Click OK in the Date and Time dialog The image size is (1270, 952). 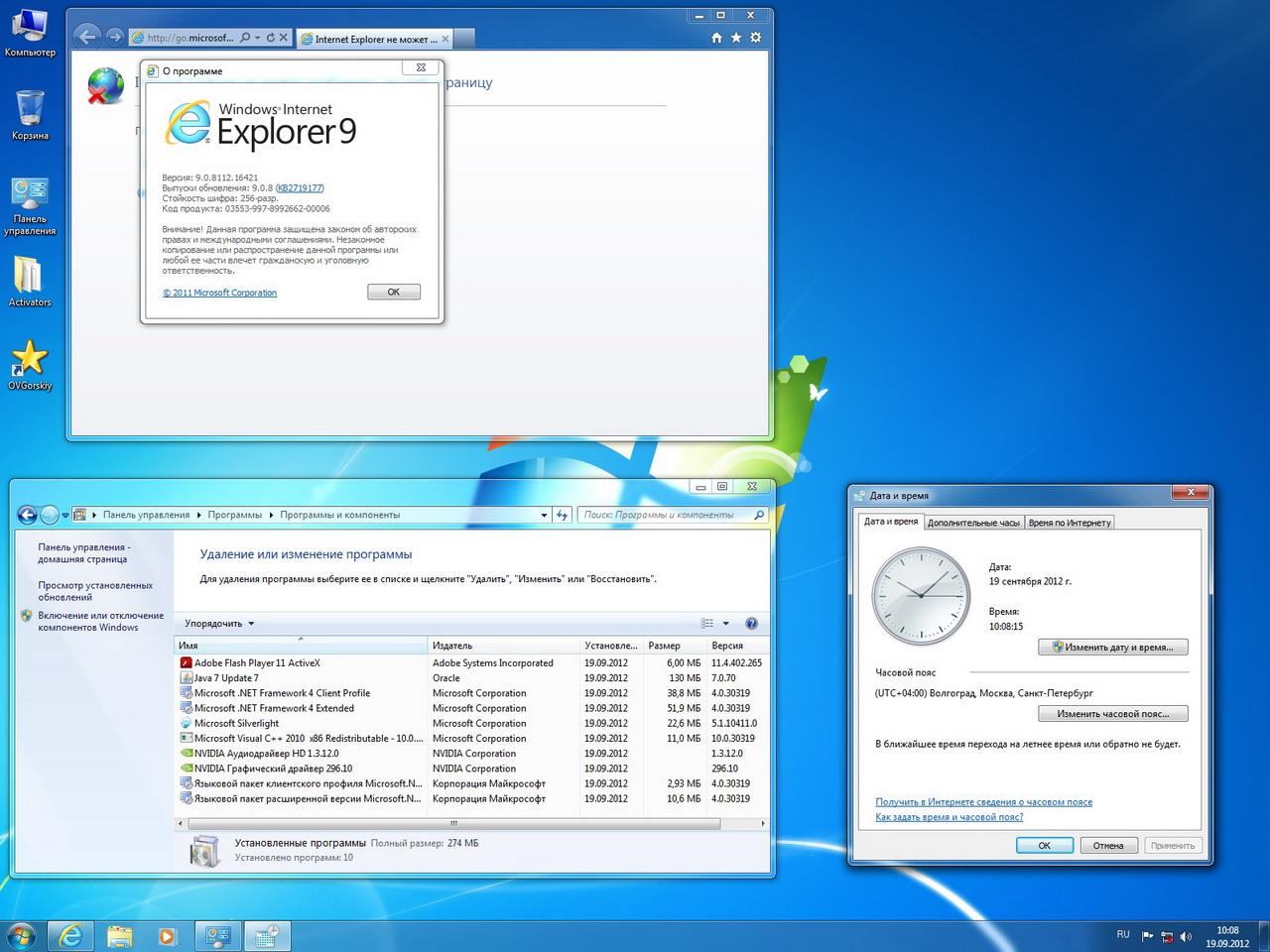(x=1045, y=845)
